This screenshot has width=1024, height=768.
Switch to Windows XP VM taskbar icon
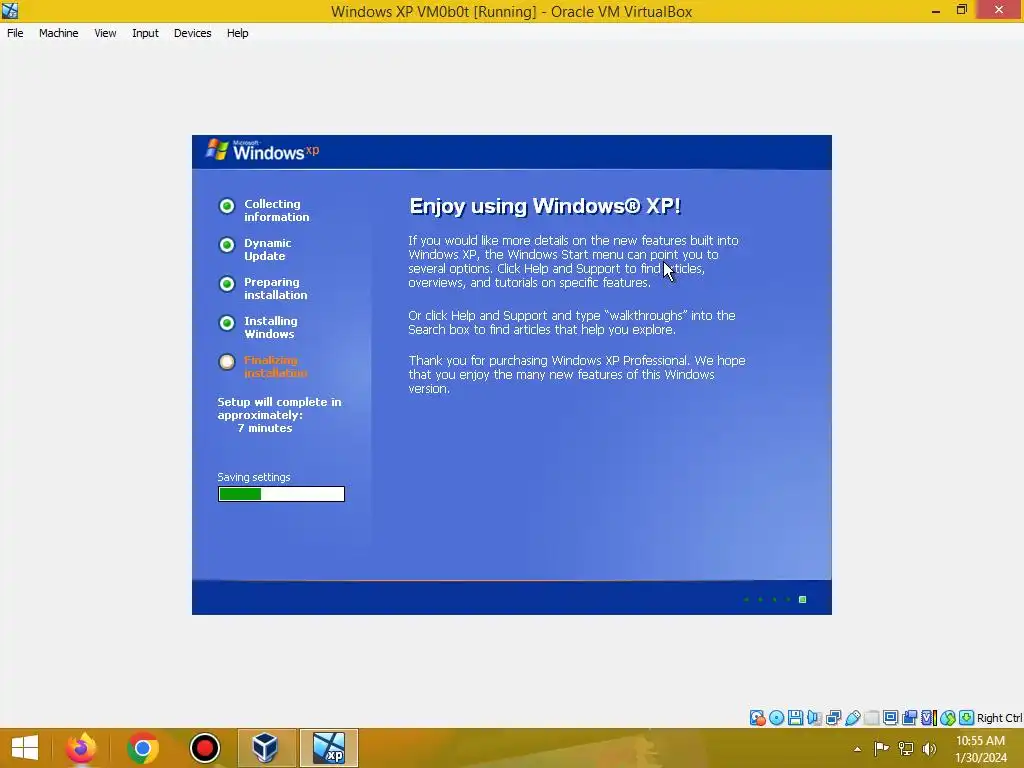tap(328, 748)
